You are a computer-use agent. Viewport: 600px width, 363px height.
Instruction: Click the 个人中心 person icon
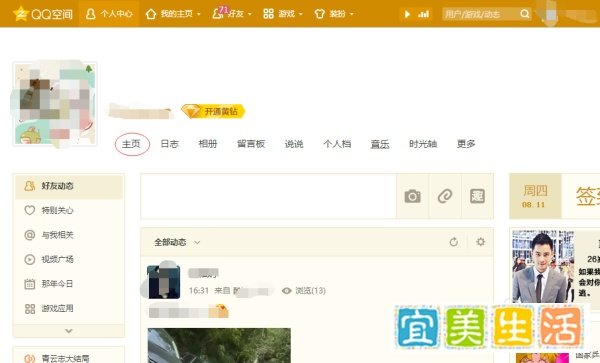tap(91, 14)
